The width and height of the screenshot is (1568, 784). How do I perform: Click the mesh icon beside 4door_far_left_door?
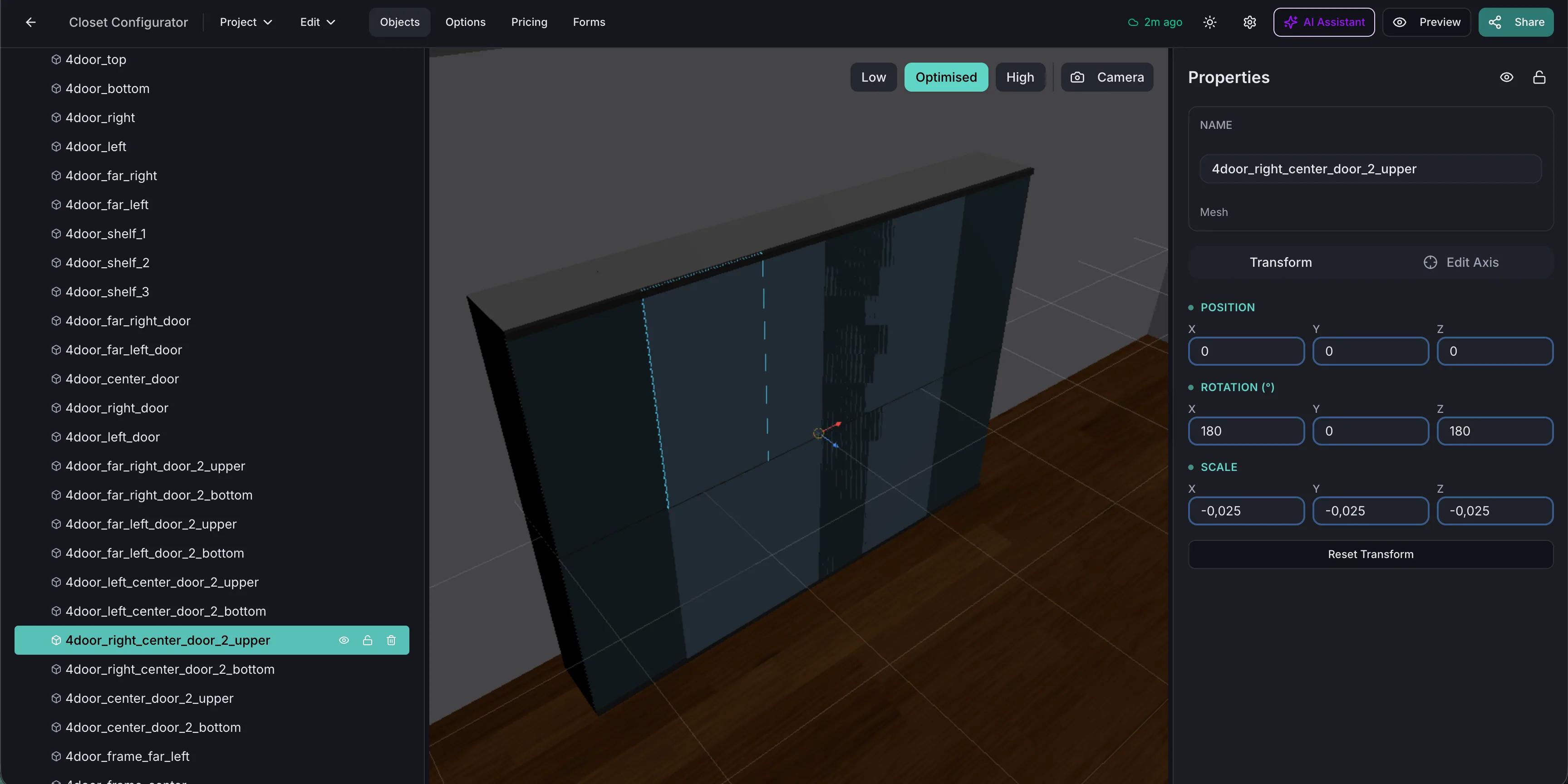[x=56, y=350]
